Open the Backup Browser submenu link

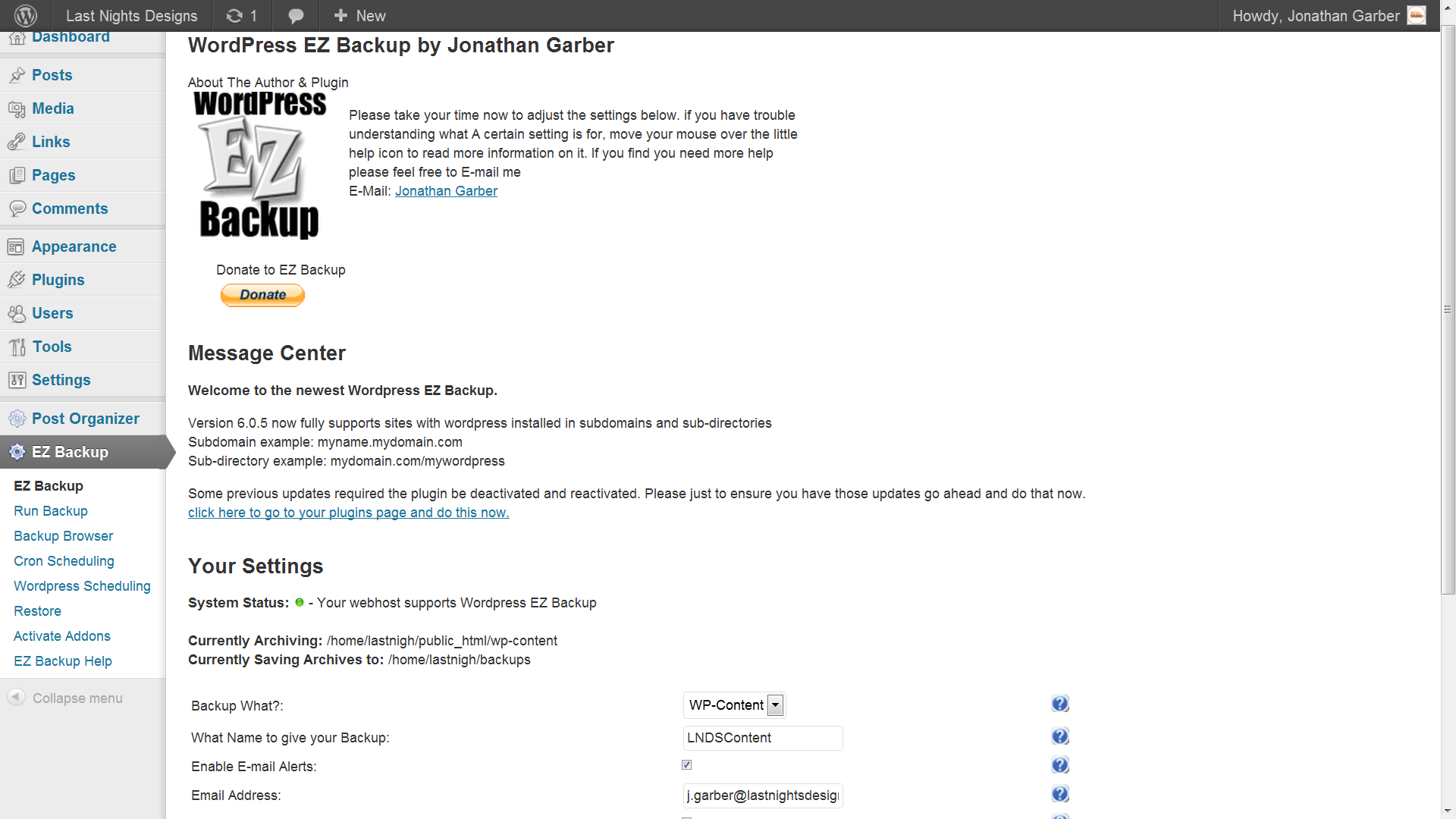pos(64,536)
